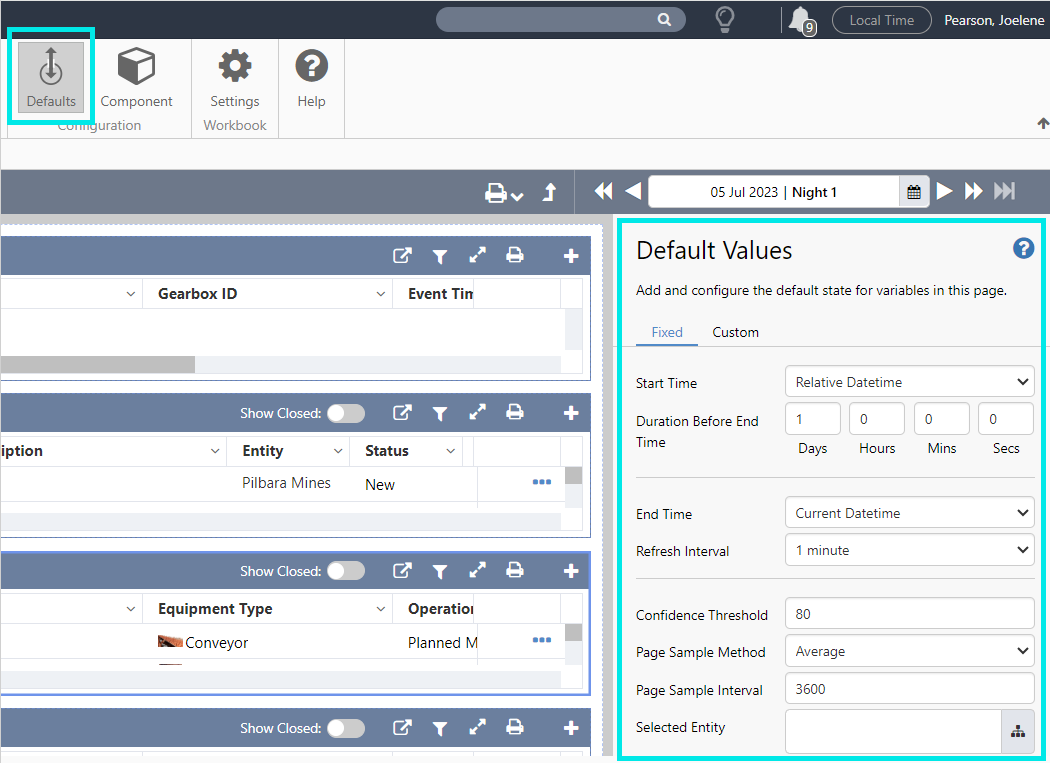Switch to the Custom tab
This screenshot has width=1050, height=763.
735,332
